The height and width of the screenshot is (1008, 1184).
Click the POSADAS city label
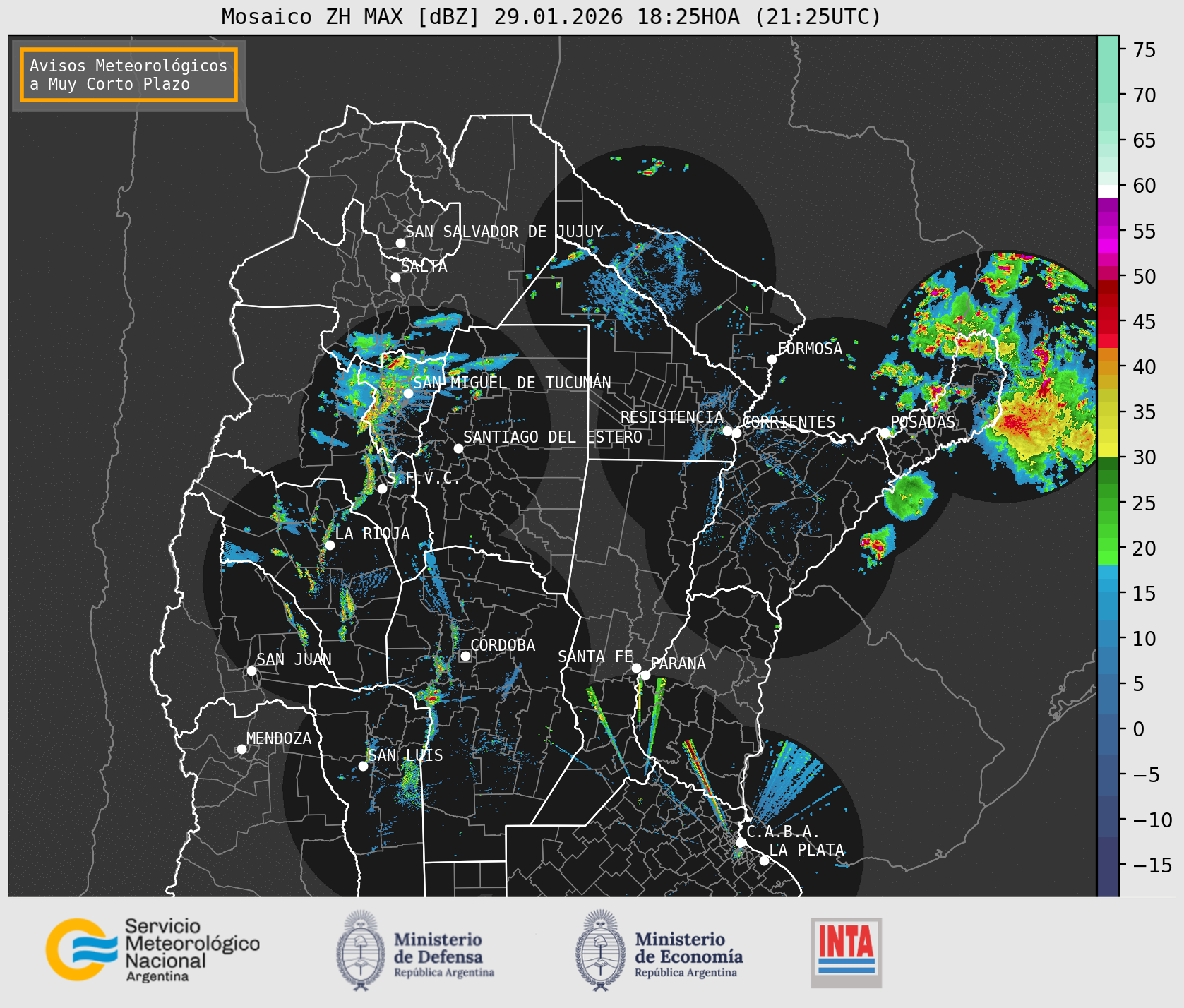[x=923, y=422]
